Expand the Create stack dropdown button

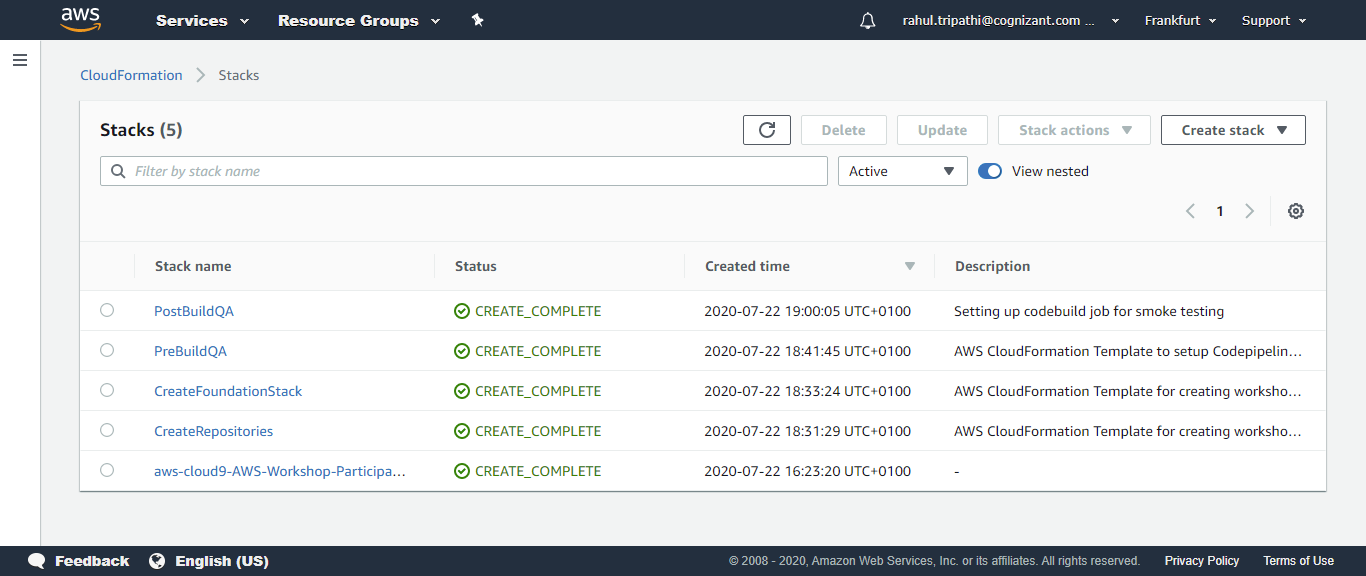(x=1233, y=130)
